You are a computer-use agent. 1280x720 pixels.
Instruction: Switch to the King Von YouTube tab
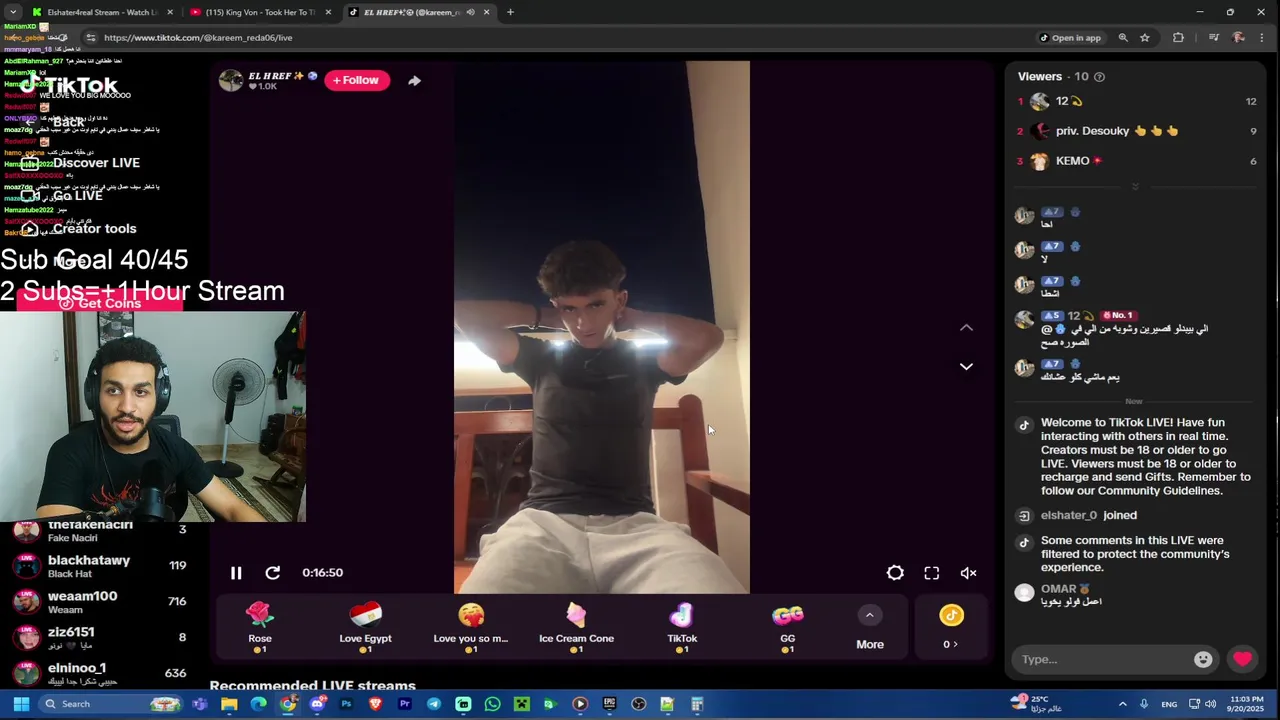[260, 12]
